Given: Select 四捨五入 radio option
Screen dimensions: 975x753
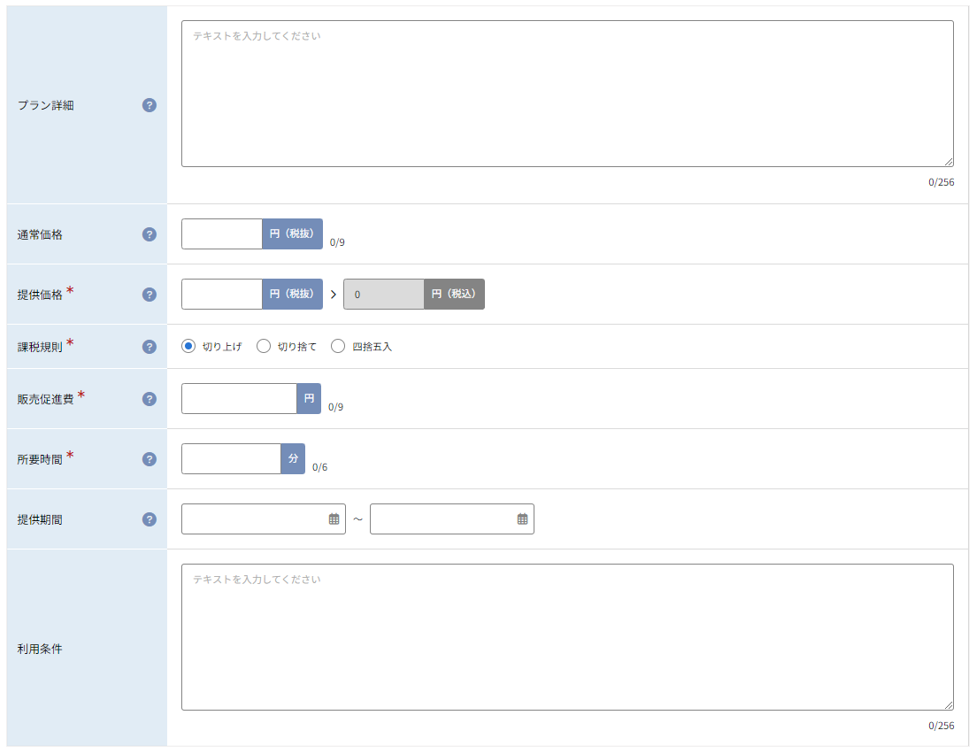Looking at the screenshot, I should click(338, 346).
